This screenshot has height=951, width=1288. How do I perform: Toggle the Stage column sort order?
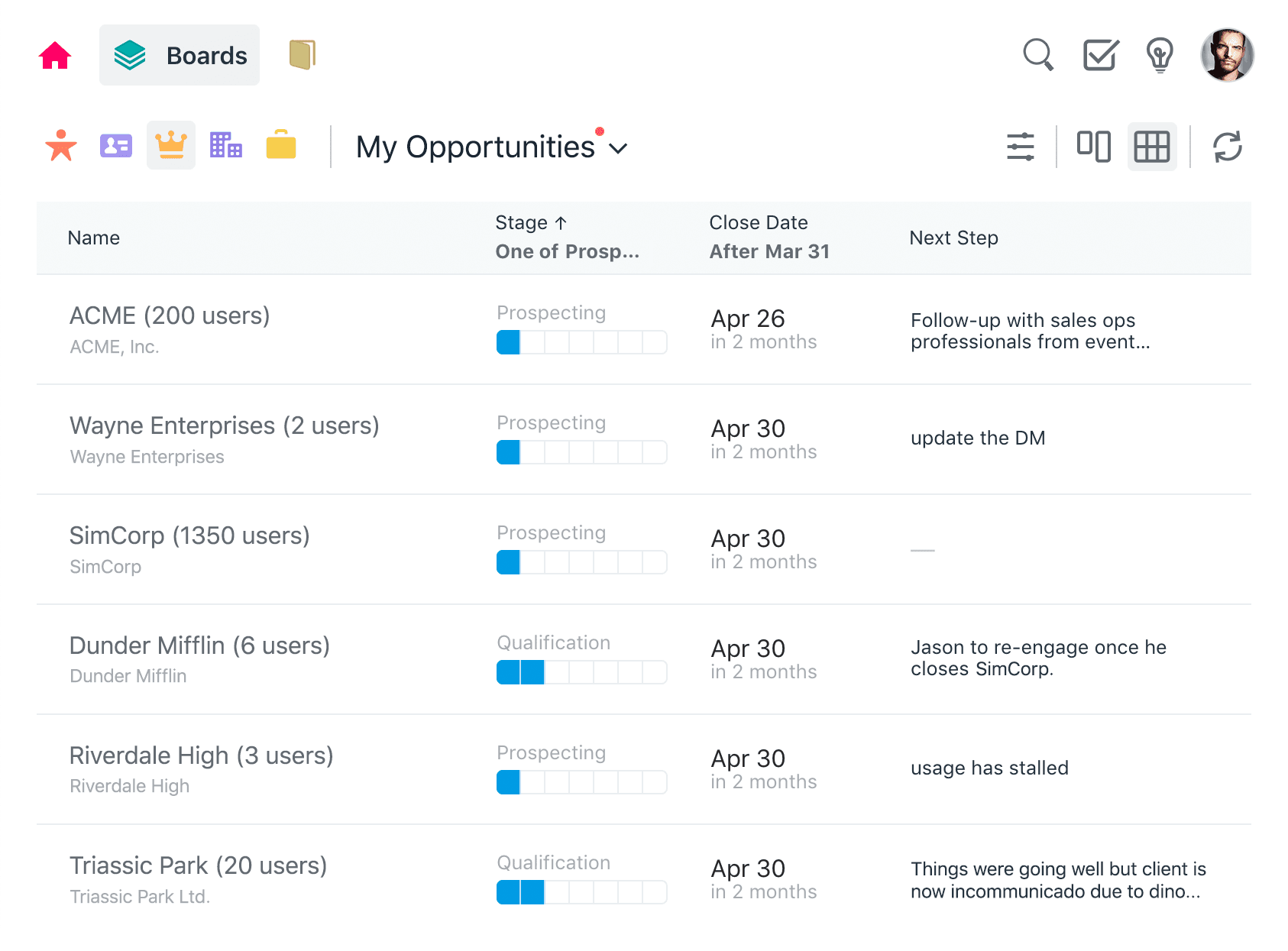[x=531, y=222]
